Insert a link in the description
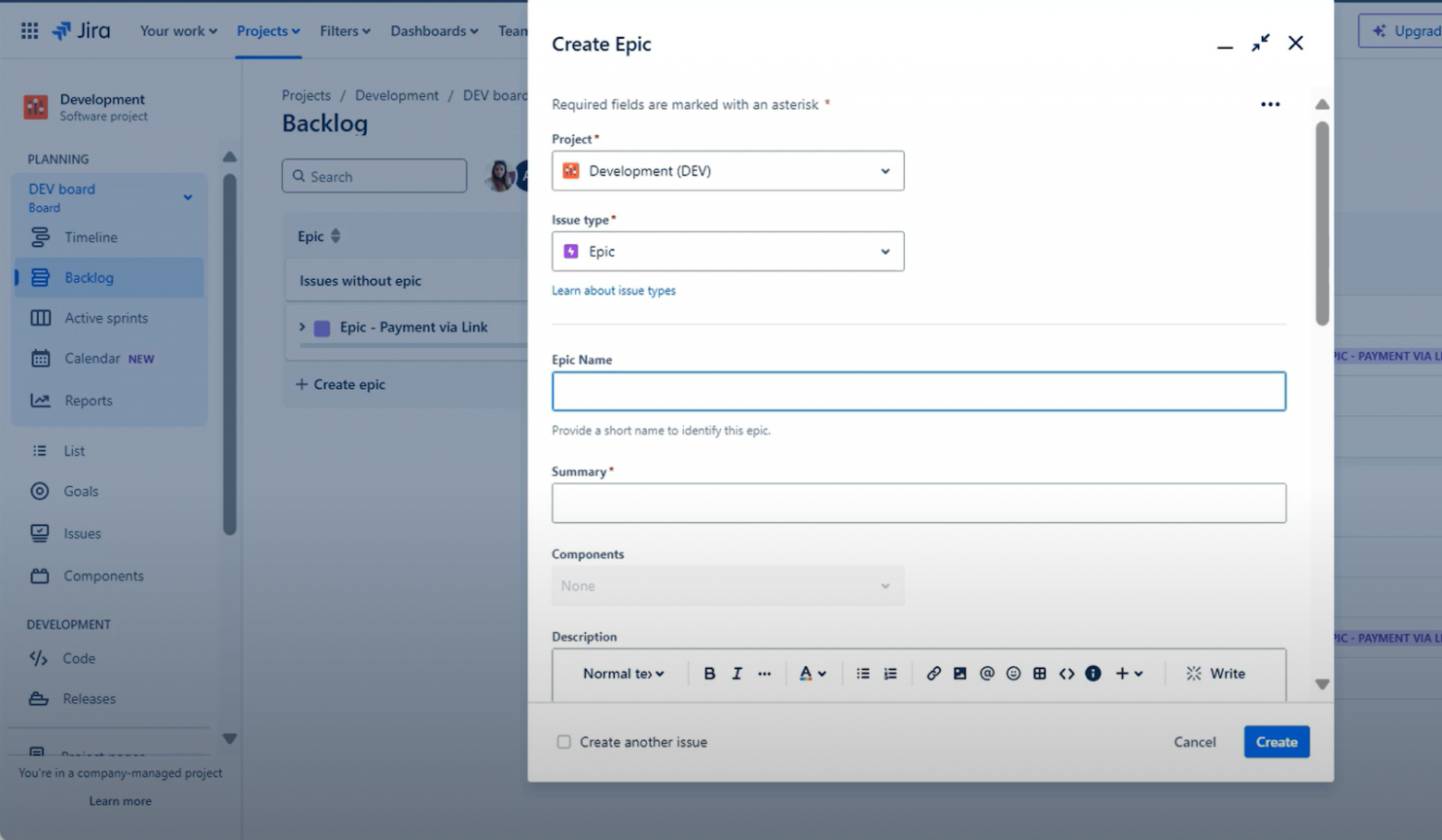Image resolution: width=1442 pixels, height=840 pixels. coord(933,674)
